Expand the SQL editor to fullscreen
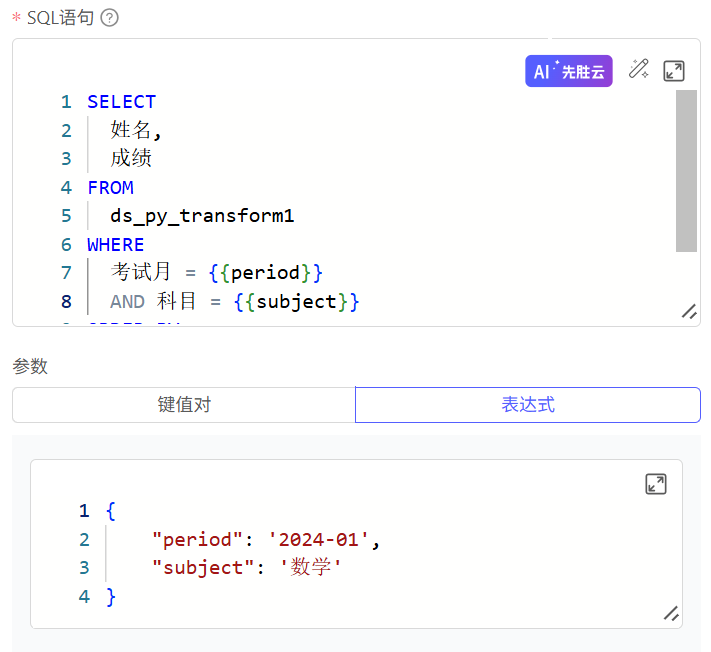The height and width of the screenshot is (652, 711). coord(674,71)
